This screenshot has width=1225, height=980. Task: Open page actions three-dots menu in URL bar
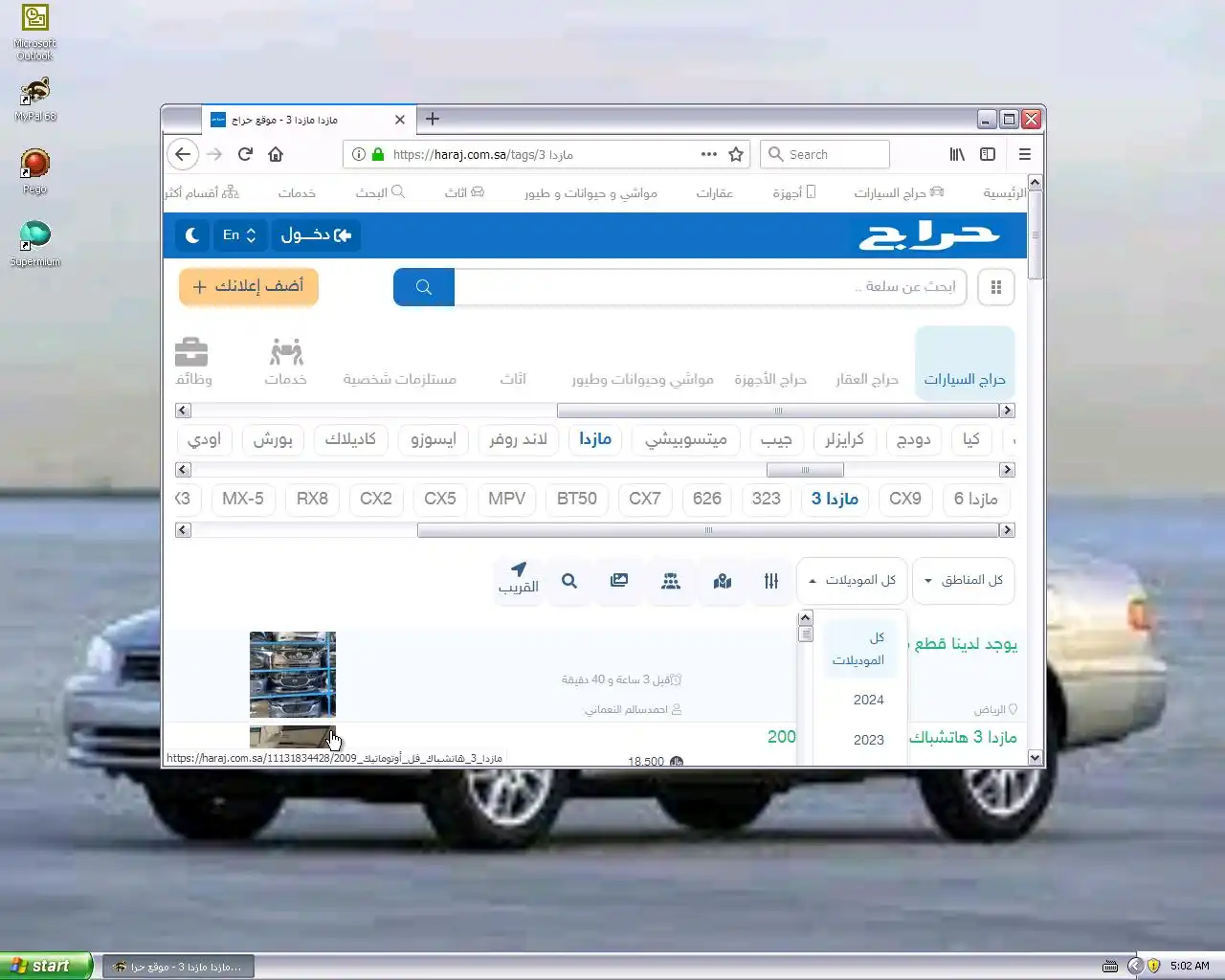[x=708, y=154]
